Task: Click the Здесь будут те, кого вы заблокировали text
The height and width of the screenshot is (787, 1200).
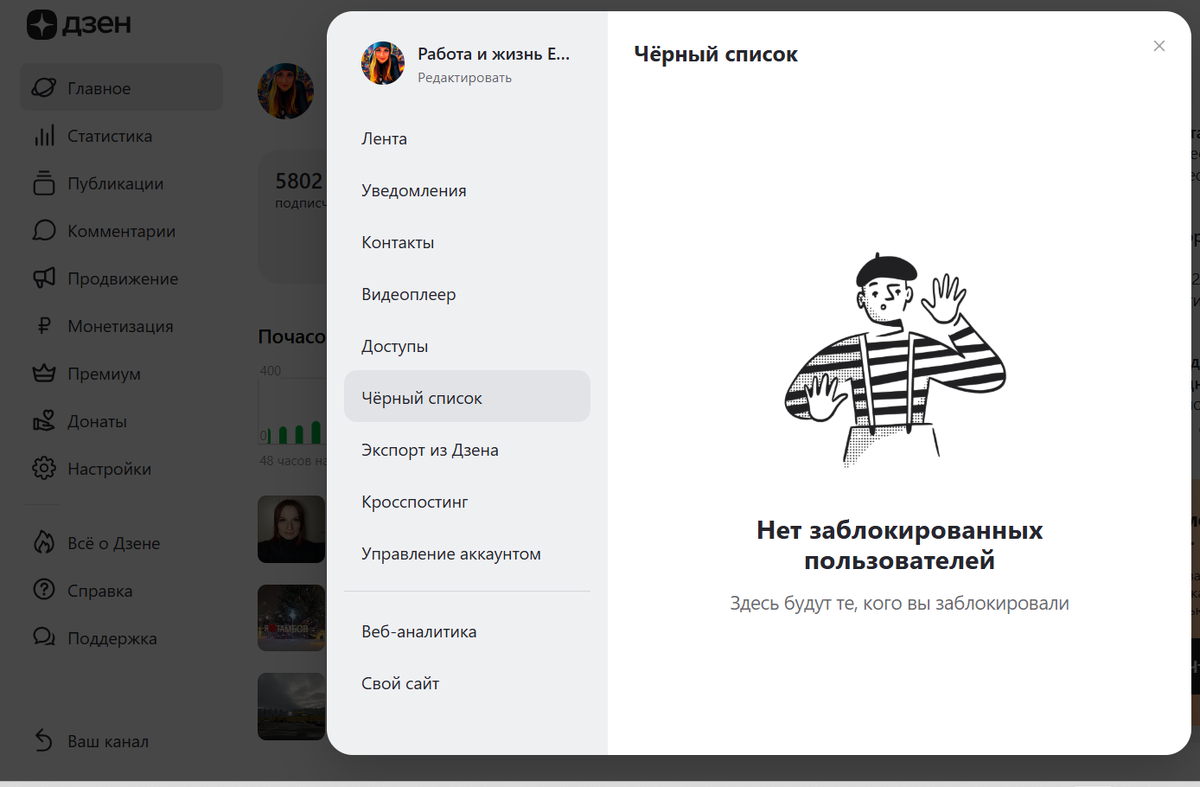Action: (899, 603)
